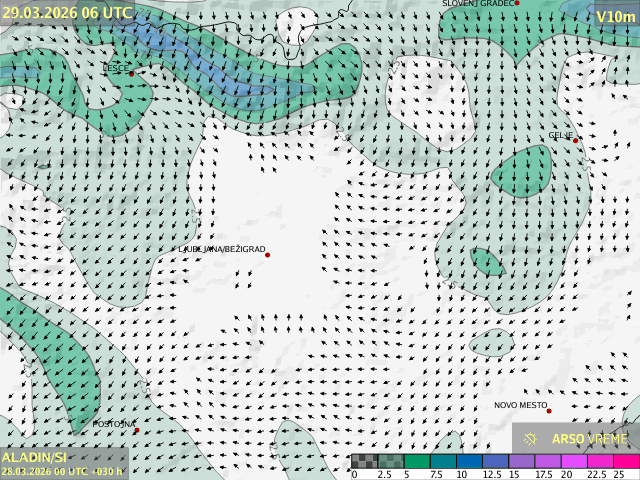Screen dimensions: 640x480
Task: Click the Ljubljana/Bežigrad station red dot
Action: [x=267, y=255]
